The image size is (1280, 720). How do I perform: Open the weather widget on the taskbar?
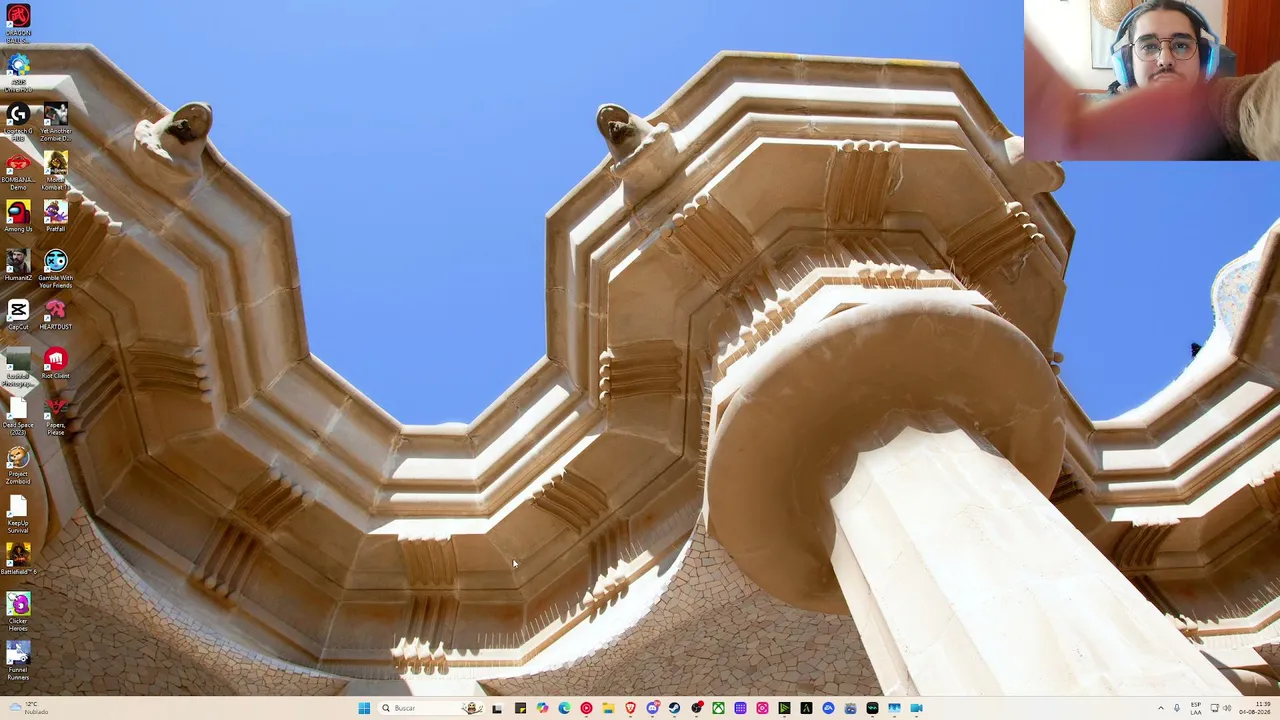[27, 708]
